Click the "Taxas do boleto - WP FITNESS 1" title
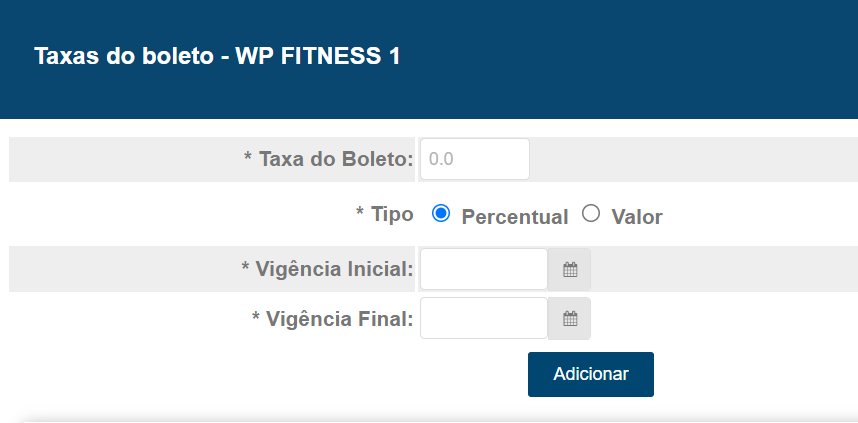Image resolution: width=858 pixels, height=423 pixels. coord(217,56)
